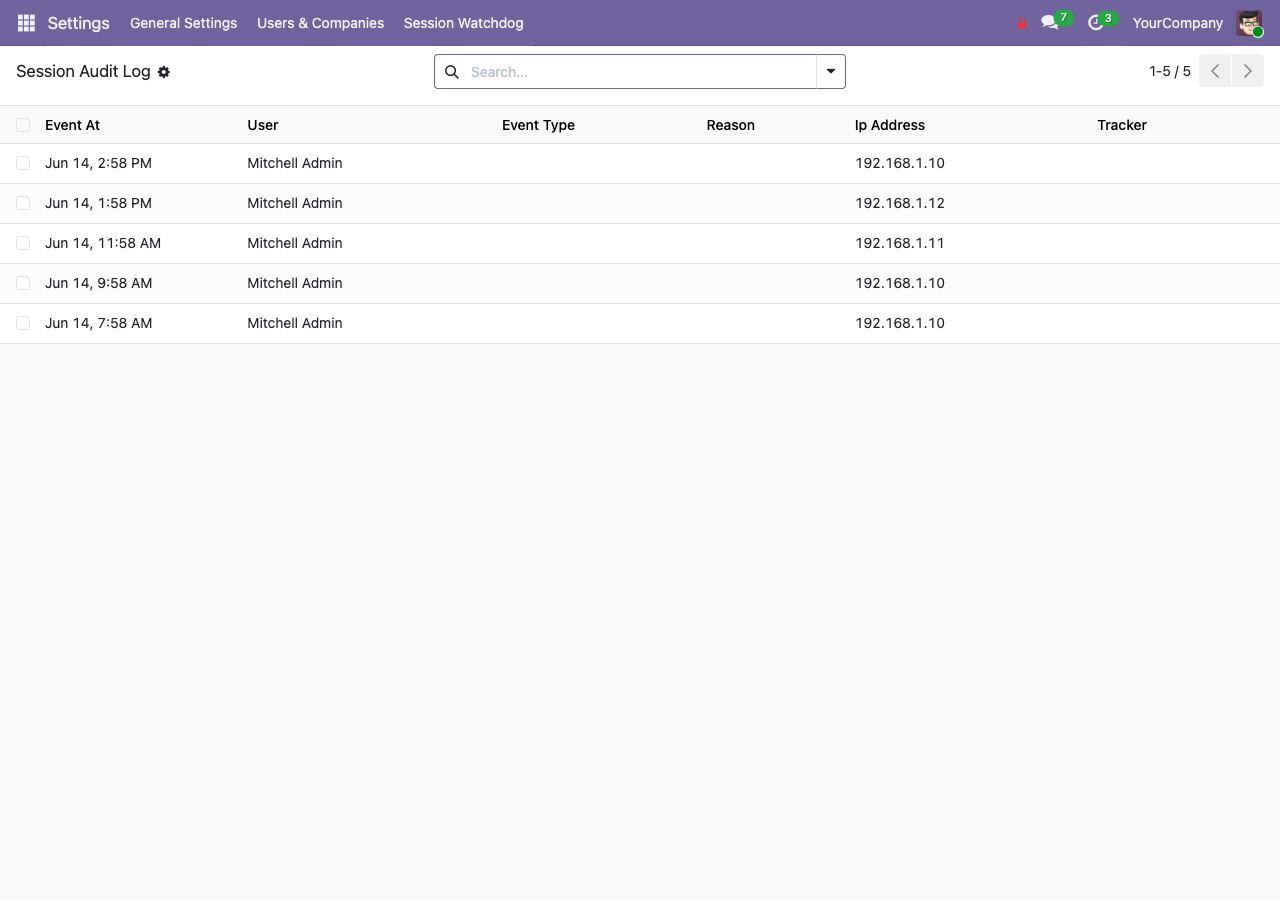Open record with IP 192.168.1.12
The height and width of the screenshot is (900, 1280).
pos(900,203)
